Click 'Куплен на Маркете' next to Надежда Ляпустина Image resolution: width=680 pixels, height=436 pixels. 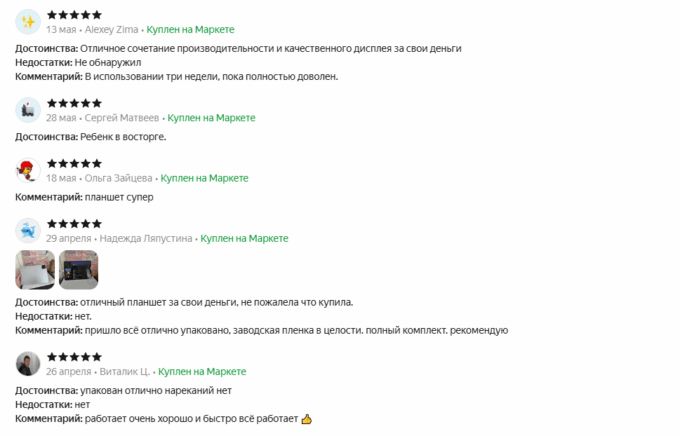(x=244, y=239)
